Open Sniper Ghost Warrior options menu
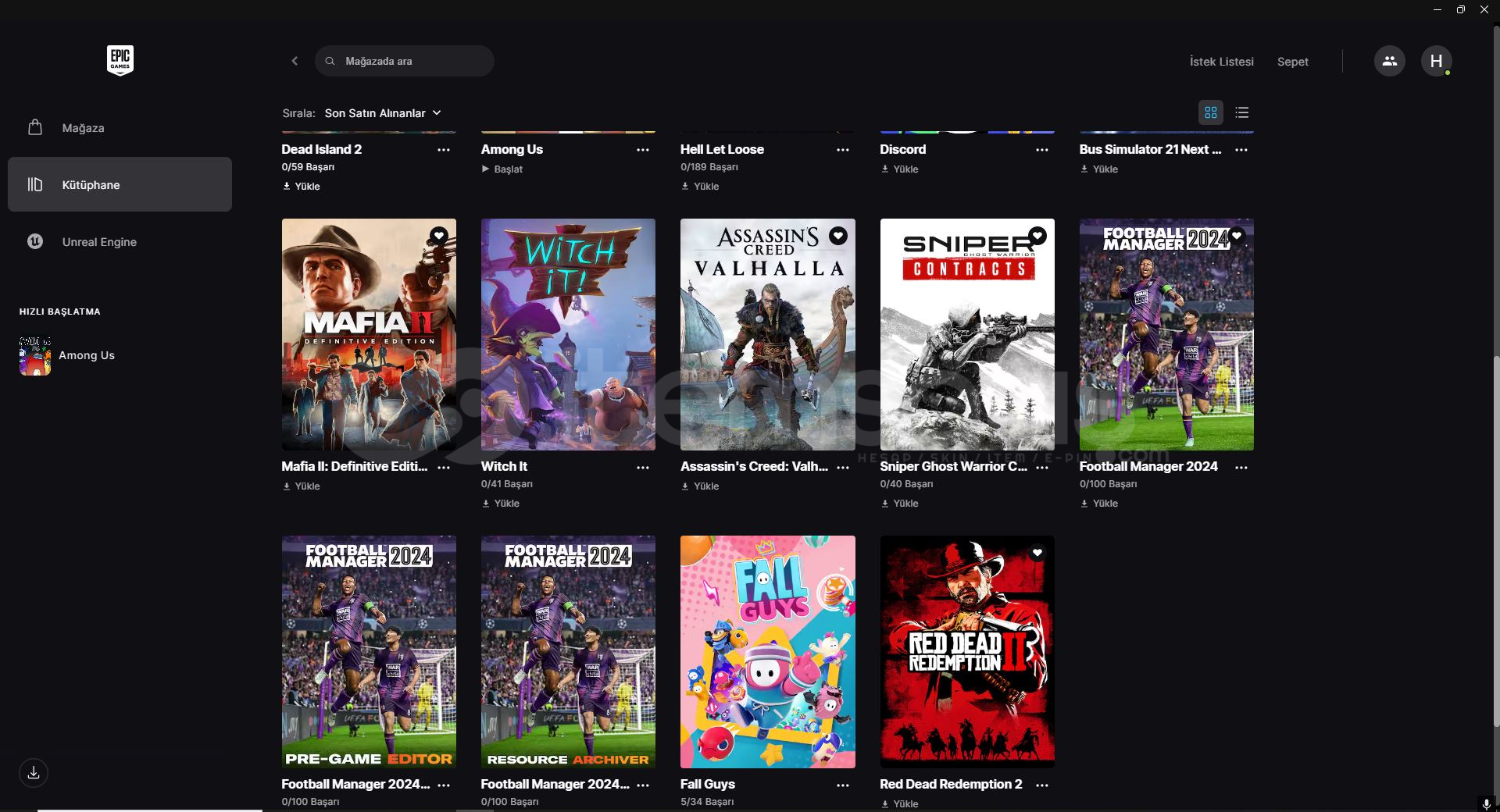This screenshot has width=1500, height=812. pos(1042,467)
